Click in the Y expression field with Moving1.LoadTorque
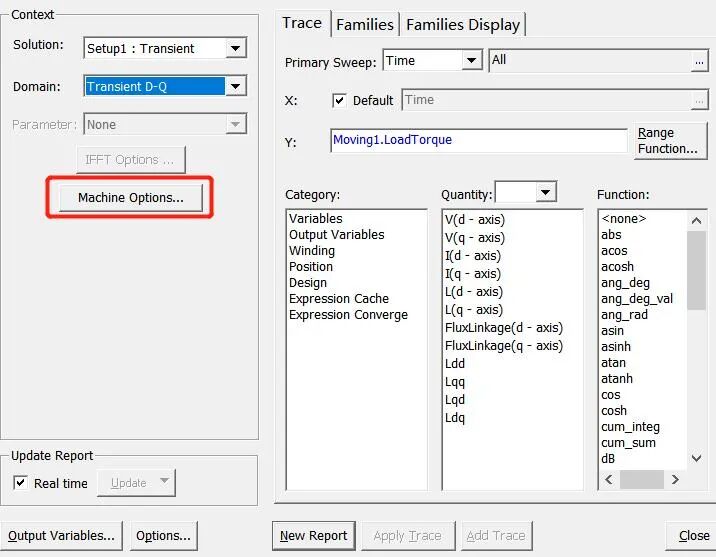The image size is (716, 557). (479, 140)
